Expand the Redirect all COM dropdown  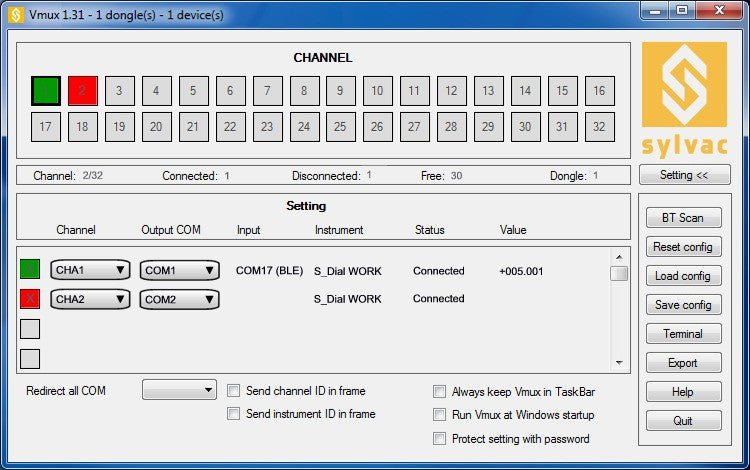180,391
